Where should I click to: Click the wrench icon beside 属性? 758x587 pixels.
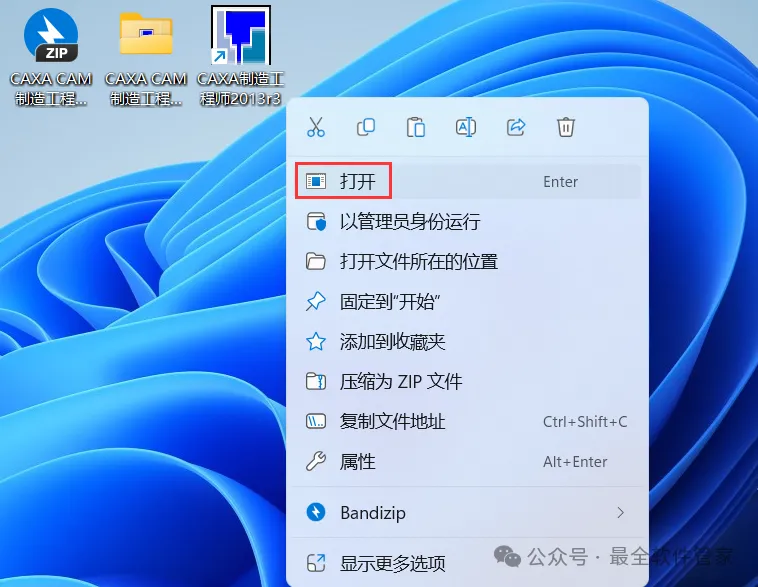pos(316,462)
